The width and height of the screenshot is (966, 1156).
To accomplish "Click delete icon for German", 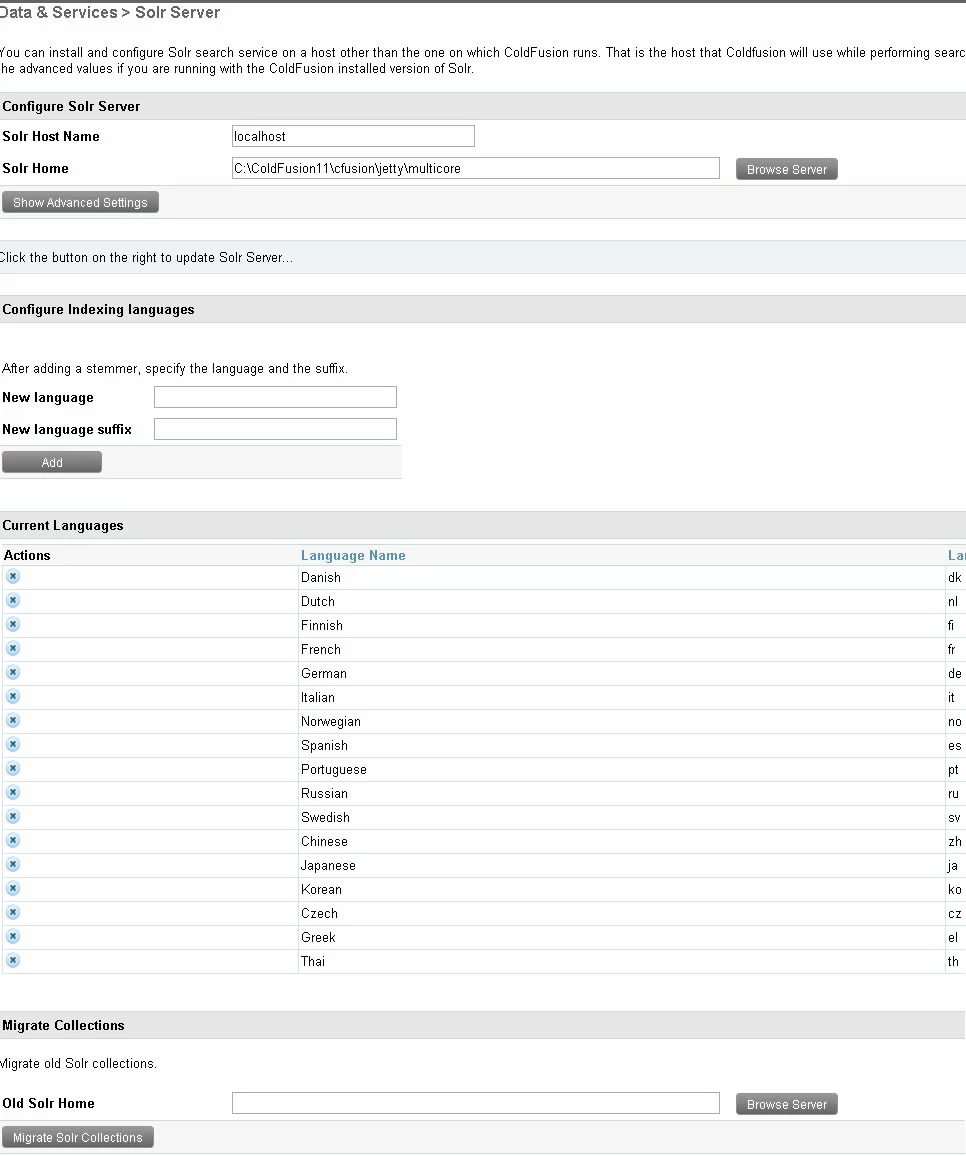I will [13, 672].
